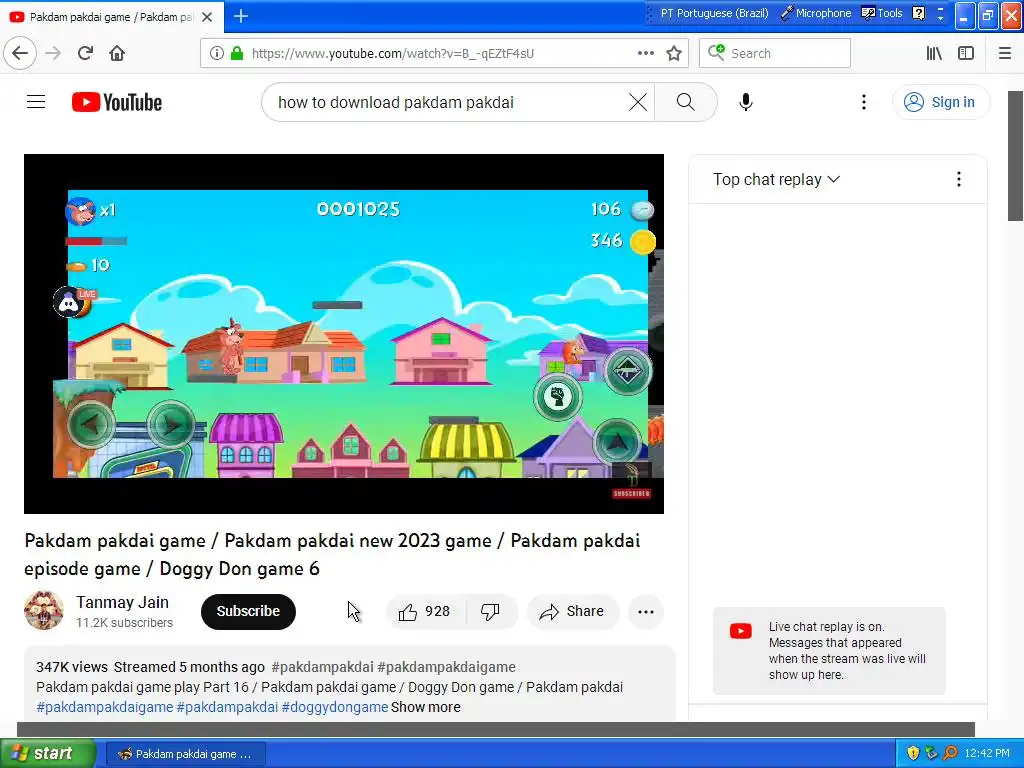Viewport: 1024px width, 768px height.
Task: Go back with the browser back arrow
Action: [20, 53]
